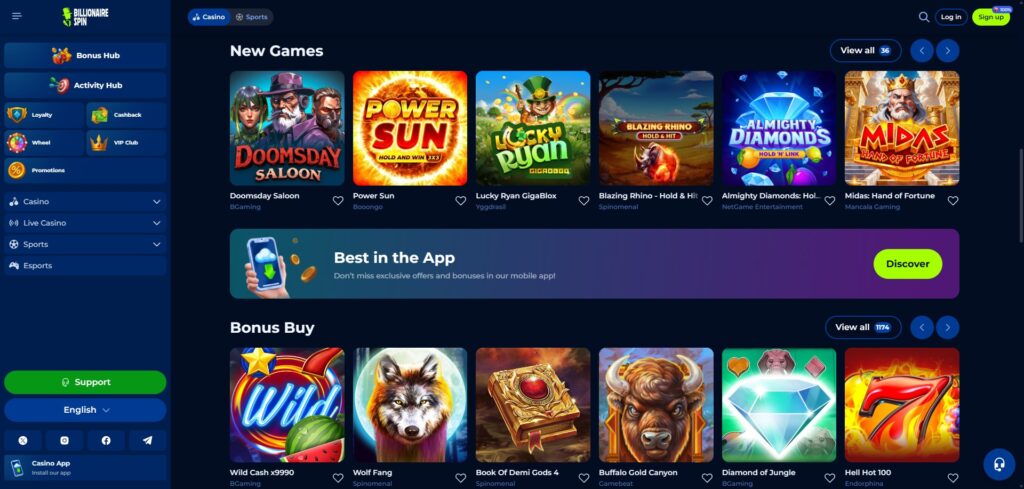Click the Discover button
This screenshot has height=489, width=1024.
(907, 264)
